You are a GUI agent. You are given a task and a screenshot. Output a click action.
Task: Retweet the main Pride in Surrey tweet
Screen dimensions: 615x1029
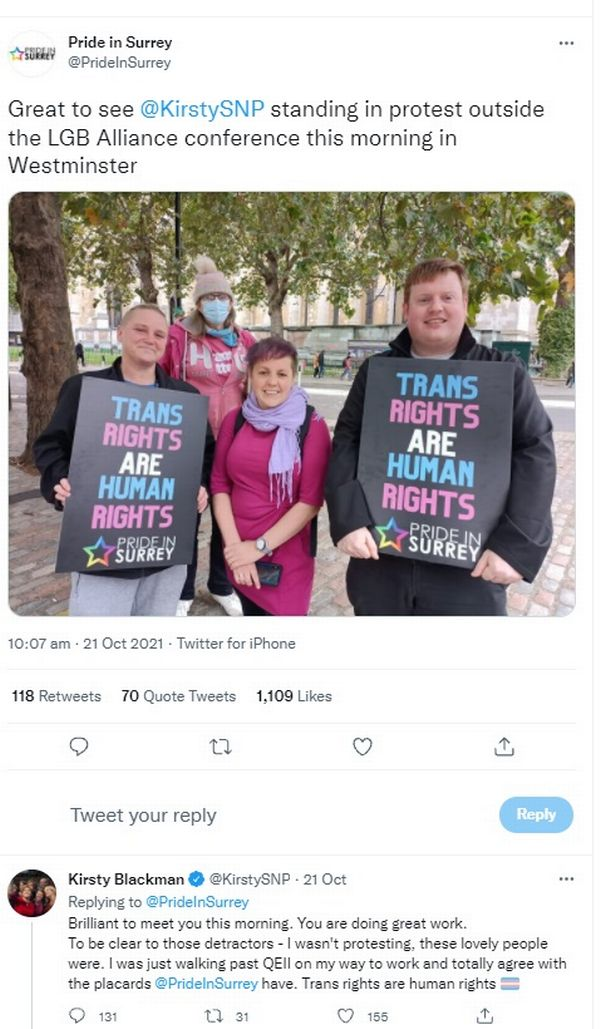[221, 747]
